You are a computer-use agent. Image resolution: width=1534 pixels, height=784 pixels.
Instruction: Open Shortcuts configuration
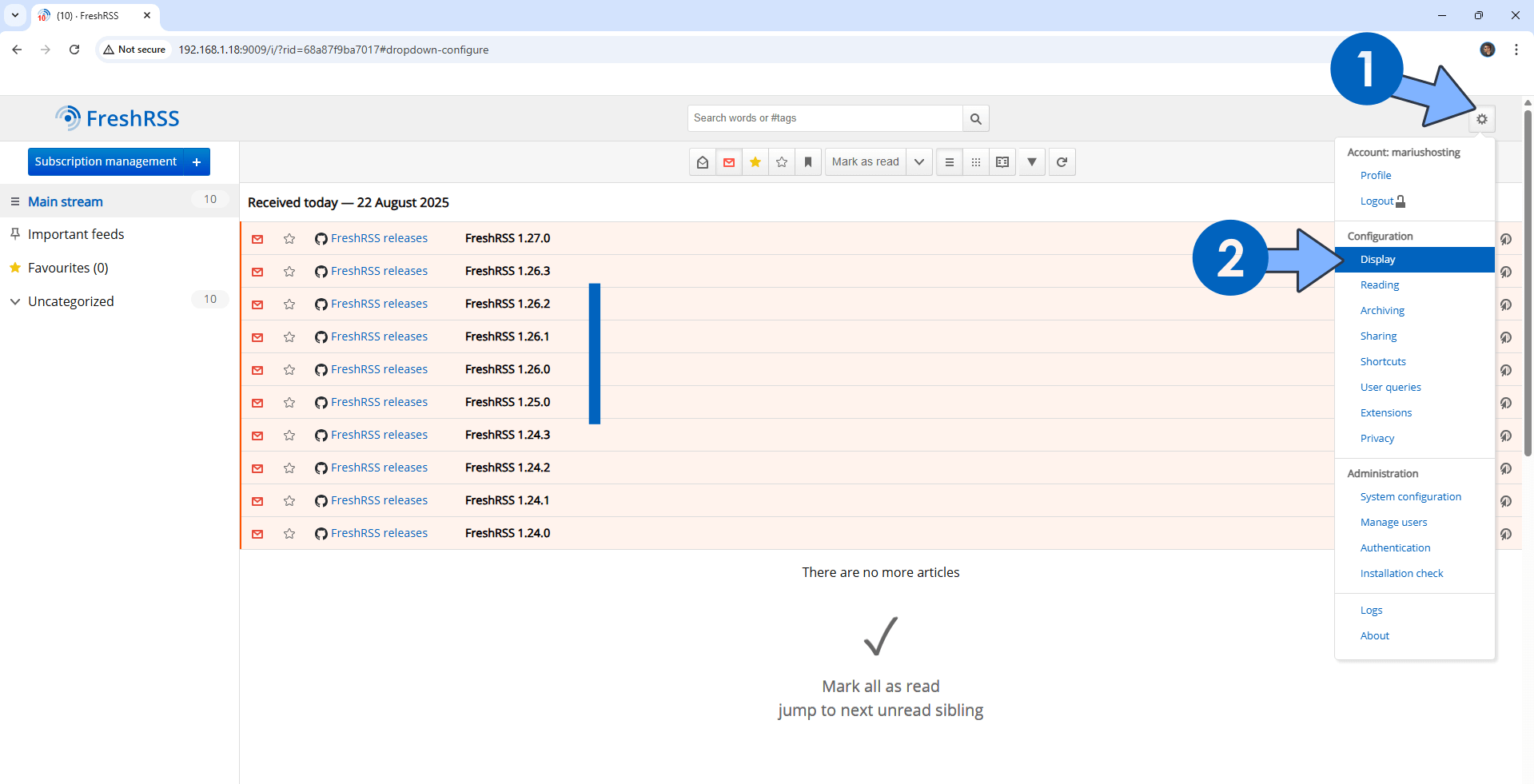(x=1383, y=362)
